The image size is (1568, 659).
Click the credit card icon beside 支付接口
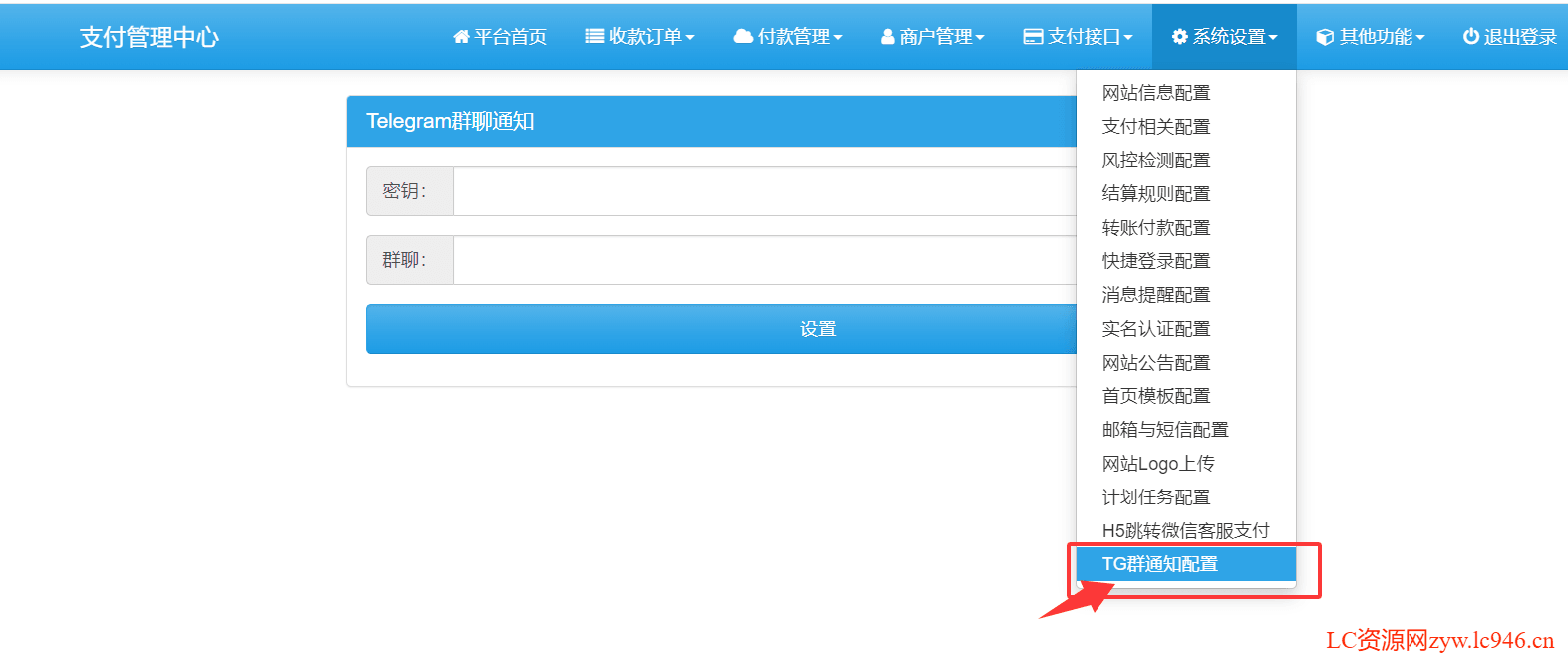pyautogui.click(x=1033, y=37)
